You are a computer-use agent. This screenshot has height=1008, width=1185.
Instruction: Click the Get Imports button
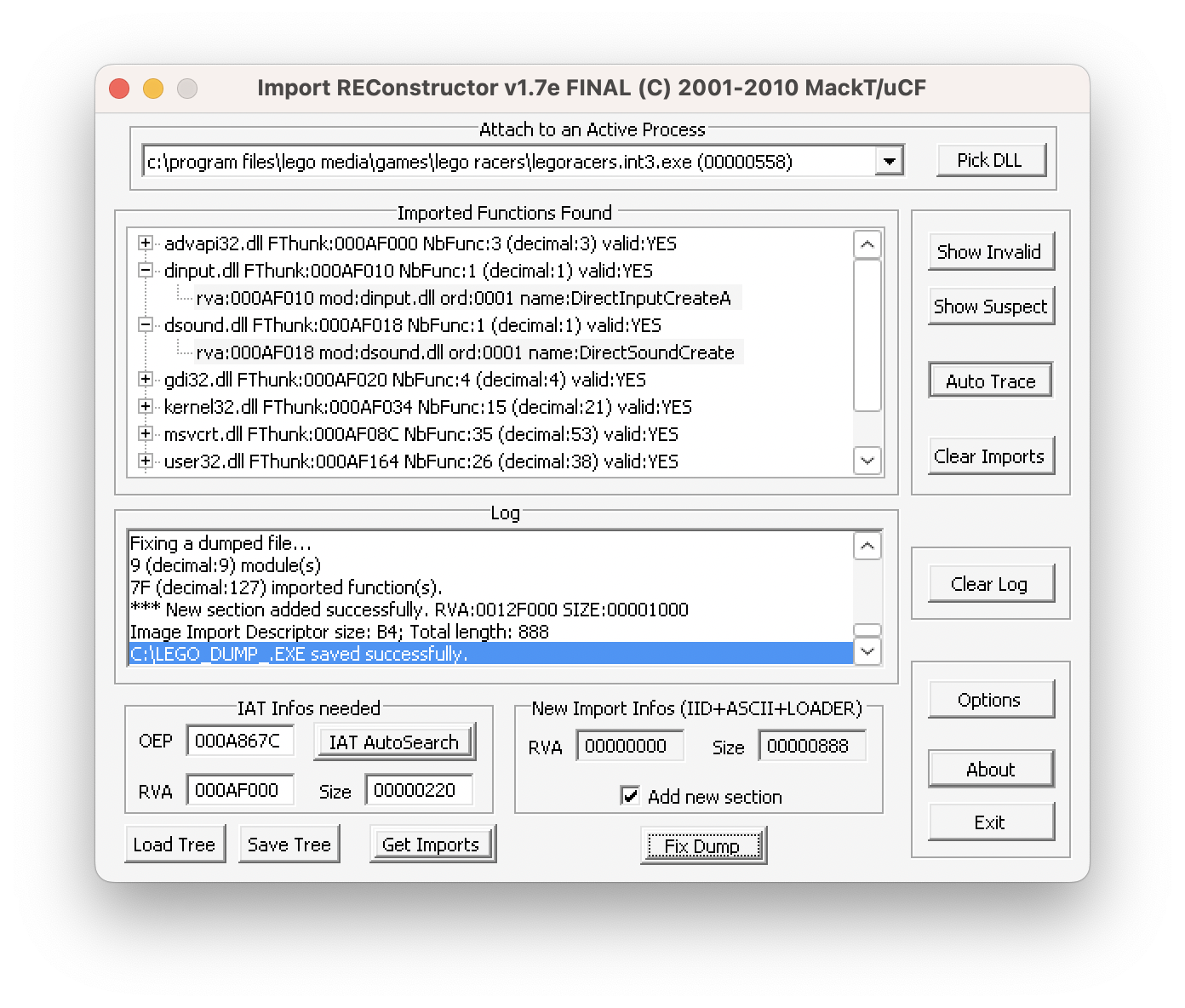point(432,845)
